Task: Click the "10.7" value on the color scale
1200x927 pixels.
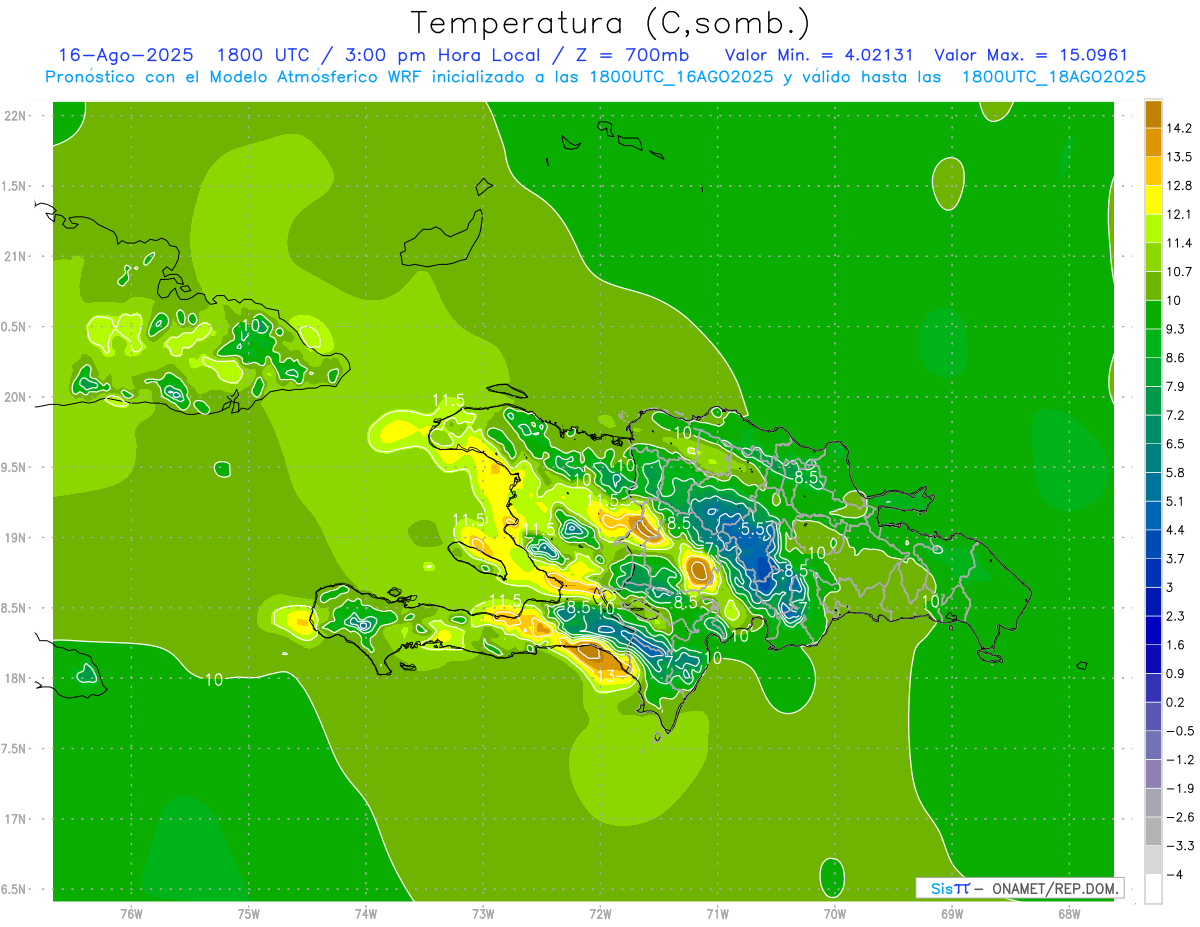Action: point(1179,271)
